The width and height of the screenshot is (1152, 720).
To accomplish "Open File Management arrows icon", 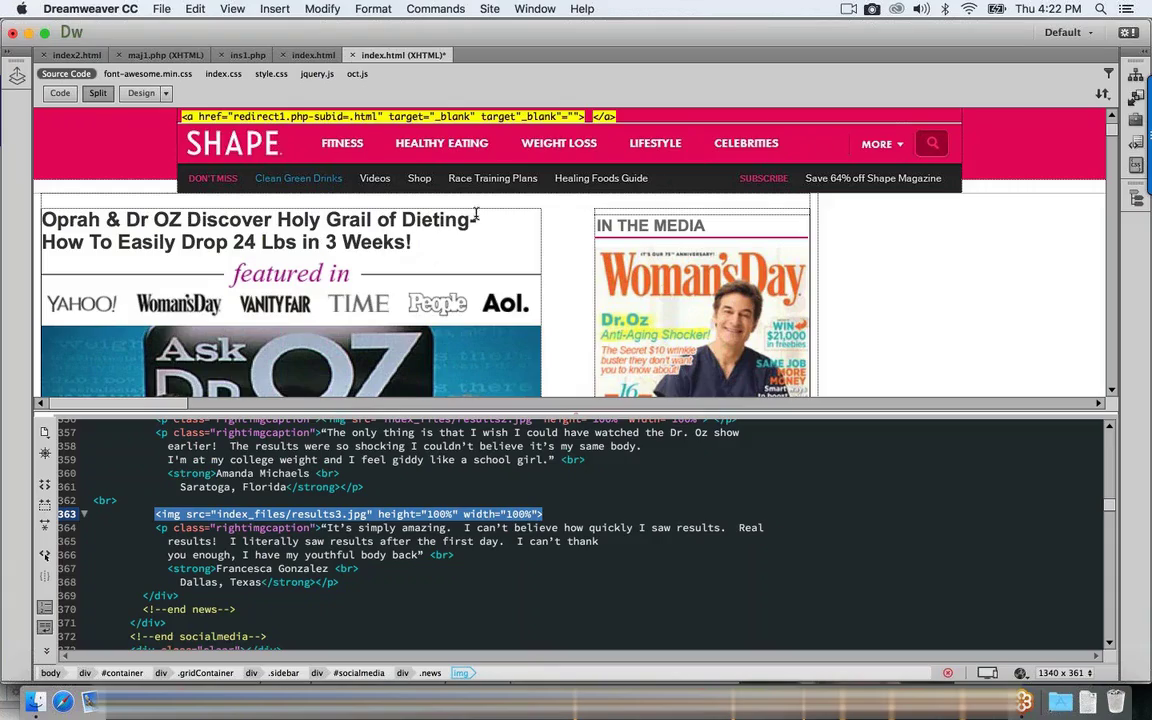I will pos(1103,94).
